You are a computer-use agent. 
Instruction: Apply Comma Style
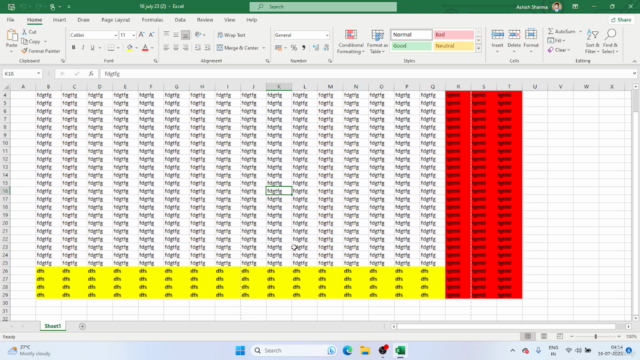point(304,48)
